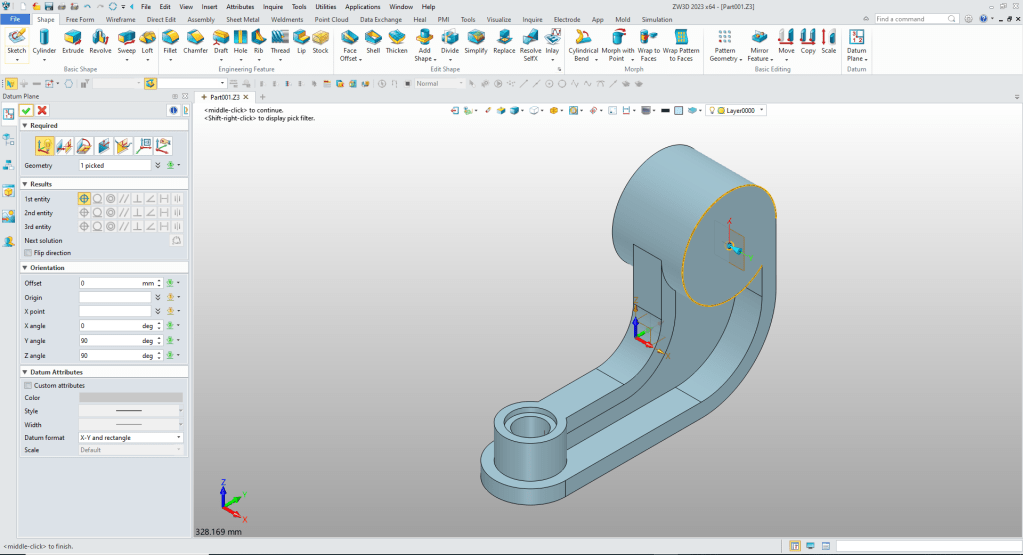Cancel Datum Plane with red X
1023x555 pixels.
pyautogui.click(x=42, y=110)
